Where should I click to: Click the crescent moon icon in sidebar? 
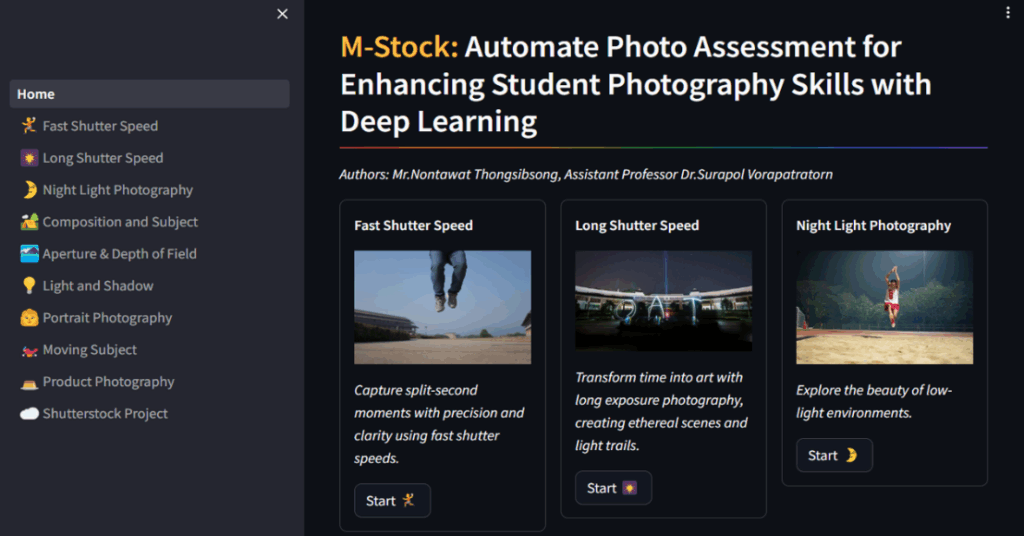[x=28, y=190]
